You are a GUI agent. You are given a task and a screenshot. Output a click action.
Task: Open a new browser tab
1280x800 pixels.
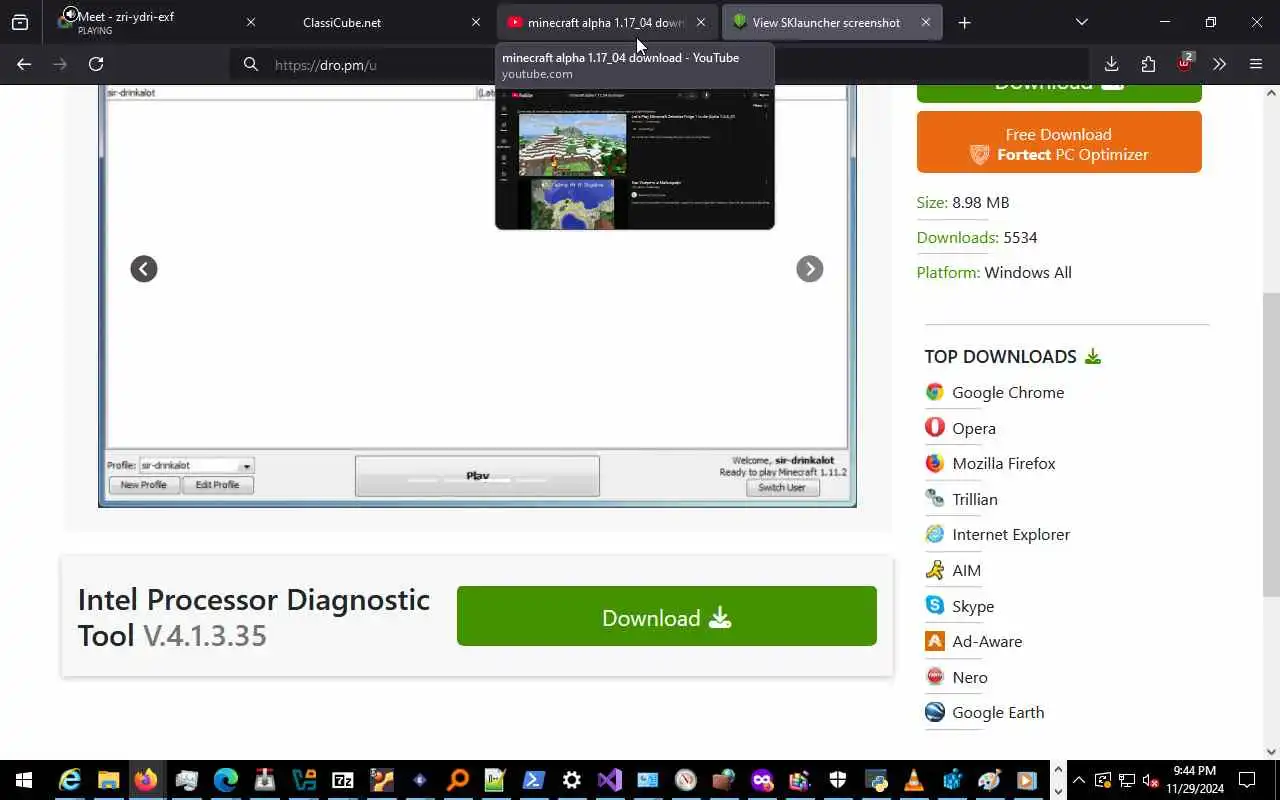[964, 22]
